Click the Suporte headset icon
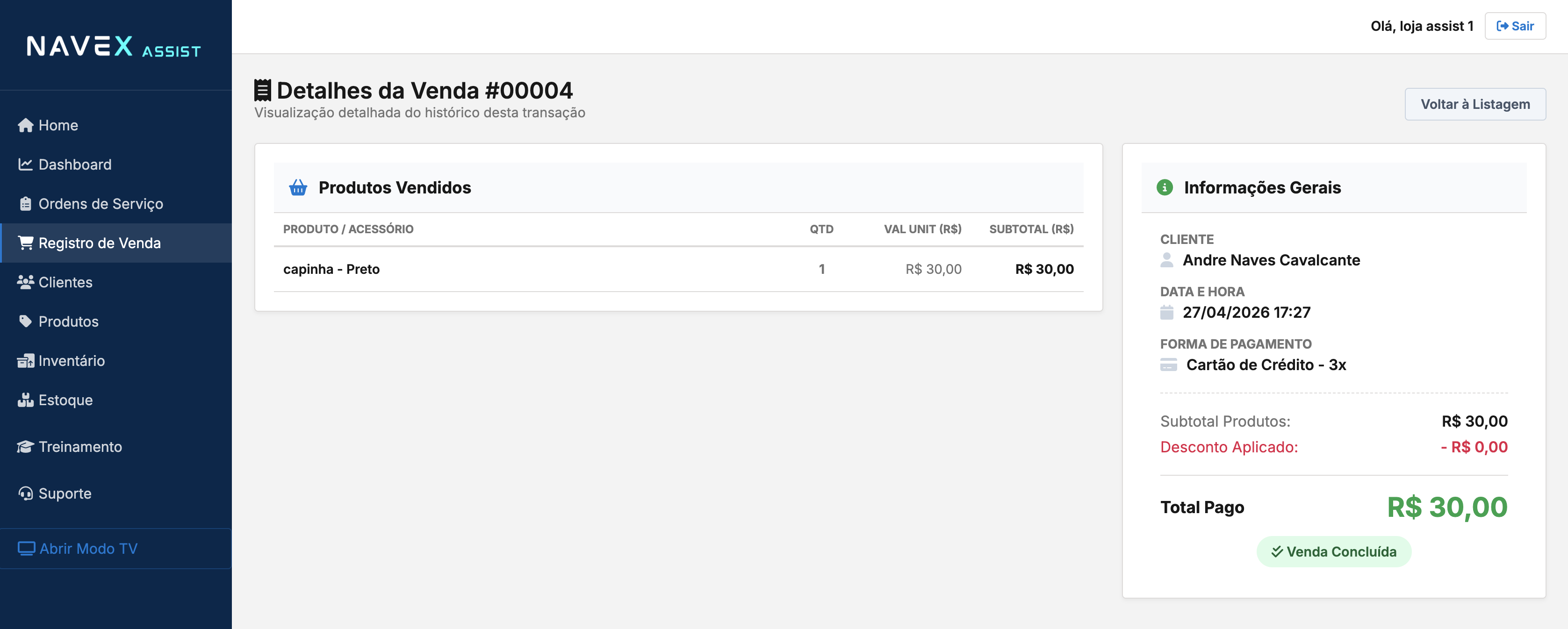Viewport: 1568px width, 629px height. 25,493
